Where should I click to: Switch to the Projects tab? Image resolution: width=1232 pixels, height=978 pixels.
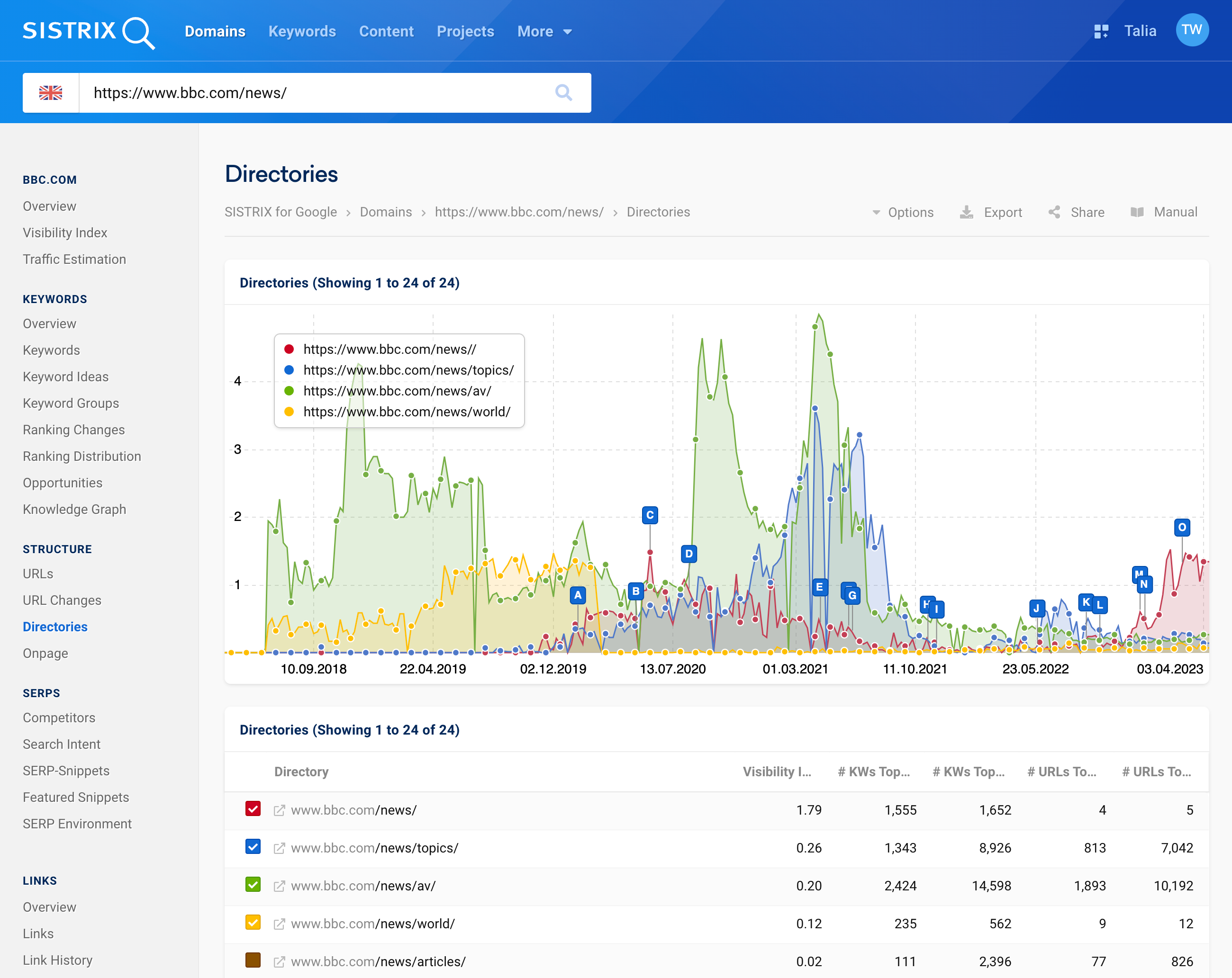pos(465,31)
